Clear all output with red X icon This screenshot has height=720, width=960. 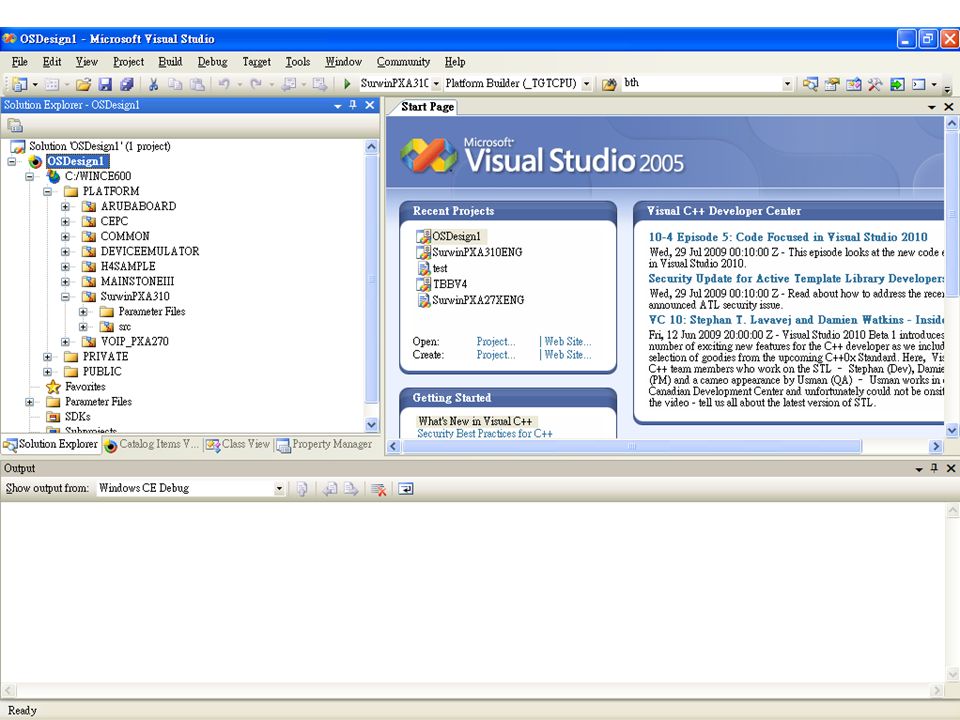coord(378,489)
